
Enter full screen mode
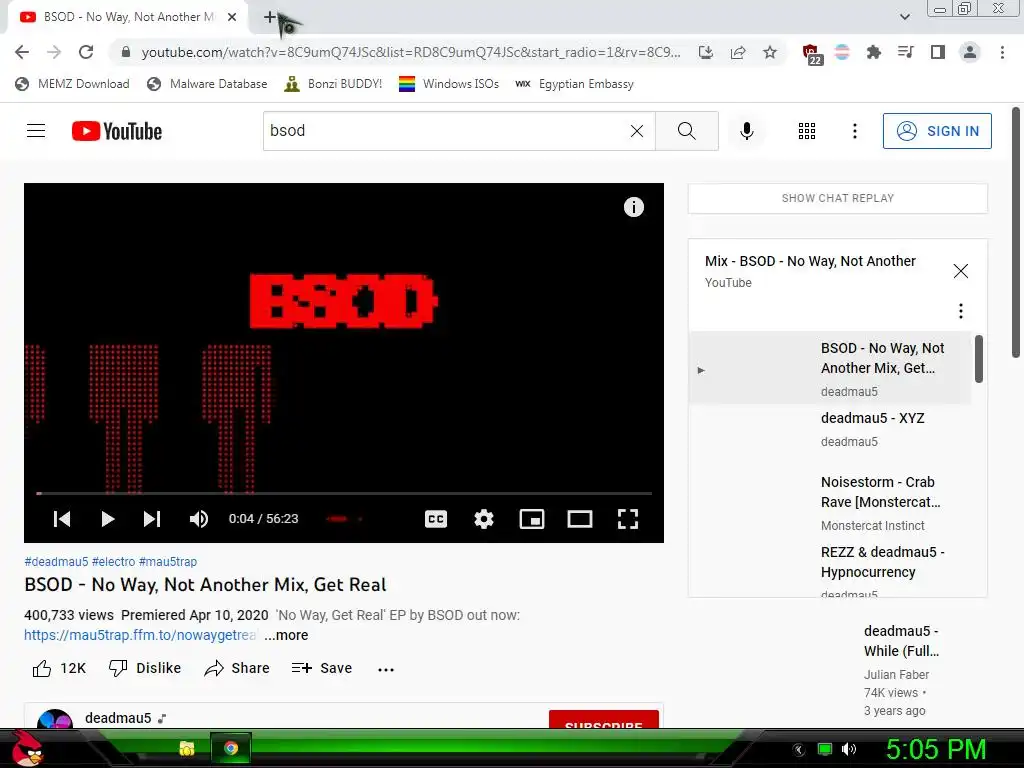(x=628, y=519)
